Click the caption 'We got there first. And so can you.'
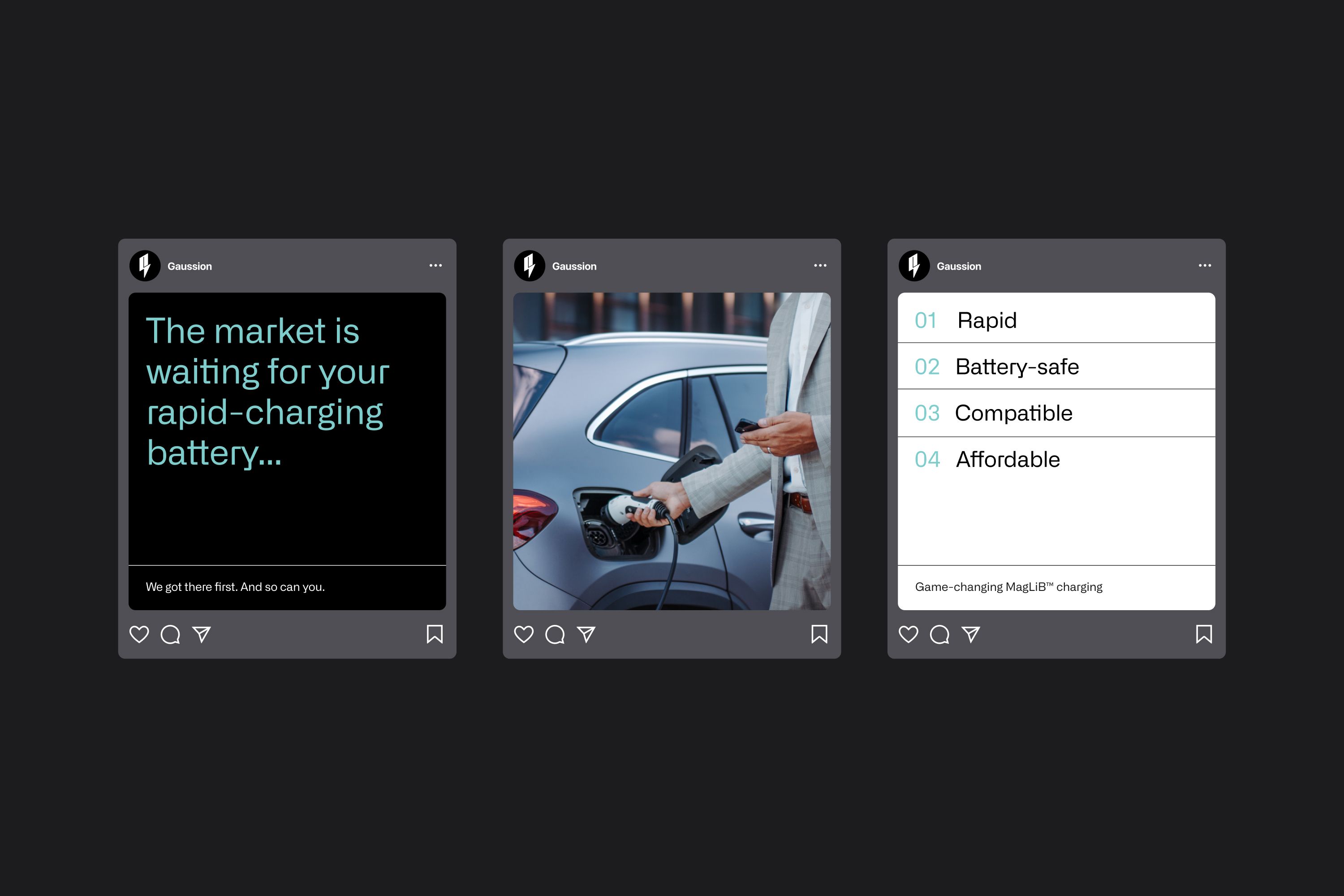 coord(236,586)
